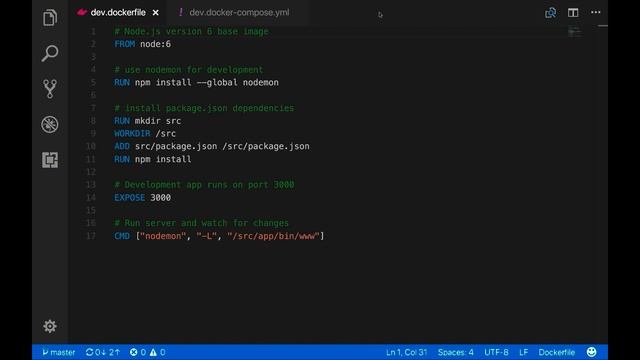Change end of line sequence LF

(x=524, y=352)
